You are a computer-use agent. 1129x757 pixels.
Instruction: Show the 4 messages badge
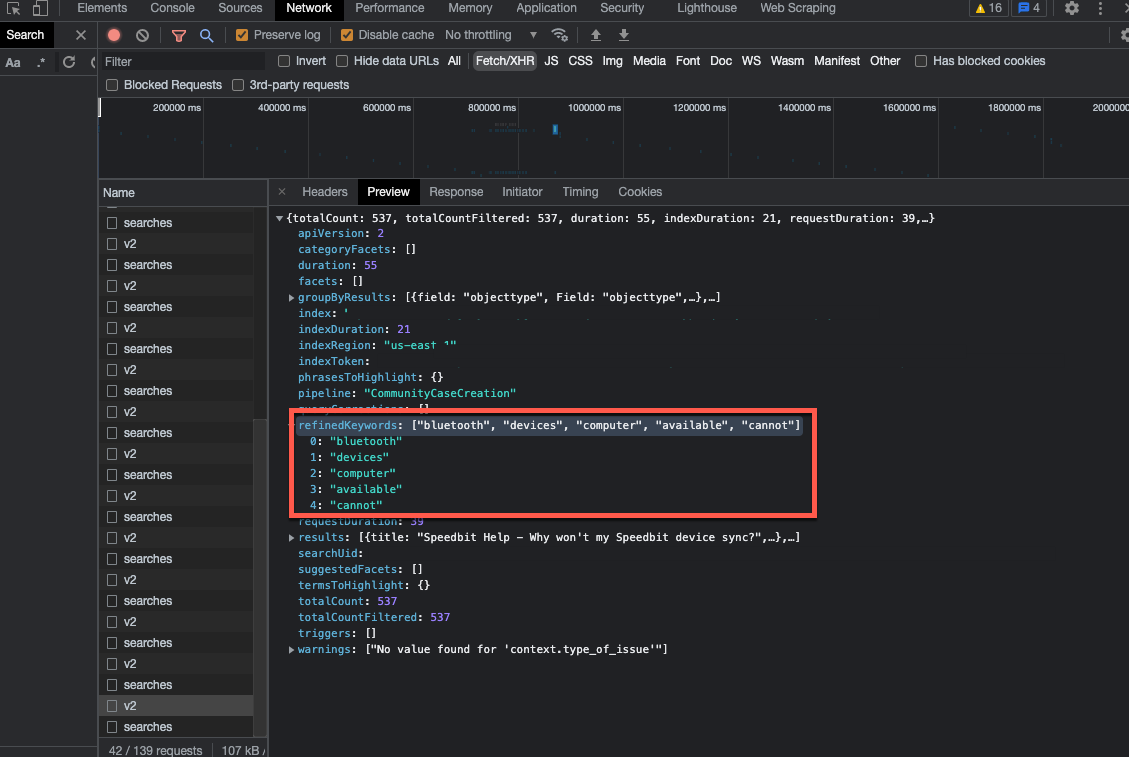pos(1028,8)
